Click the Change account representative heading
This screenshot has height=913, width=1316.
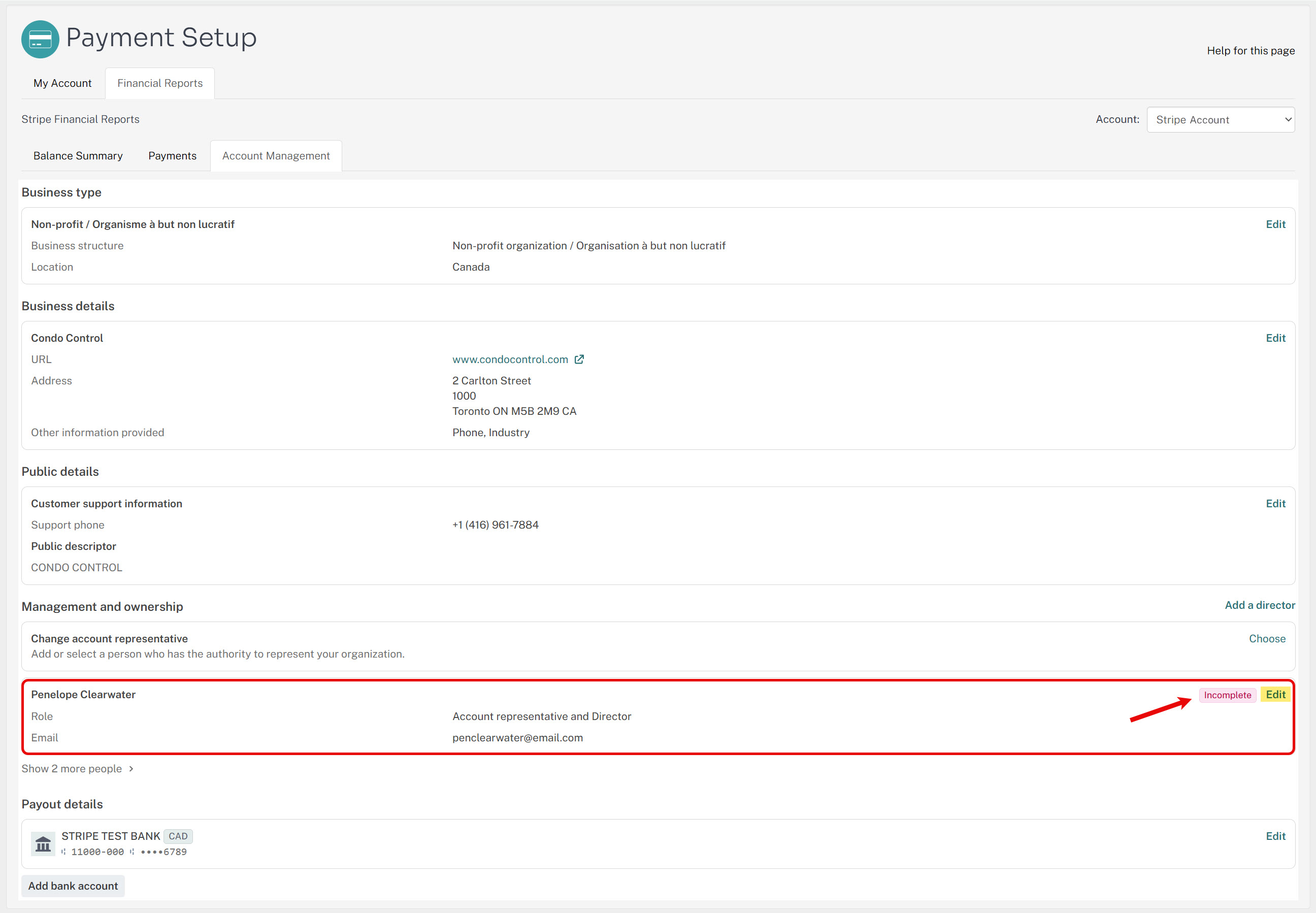pos(109,638)
